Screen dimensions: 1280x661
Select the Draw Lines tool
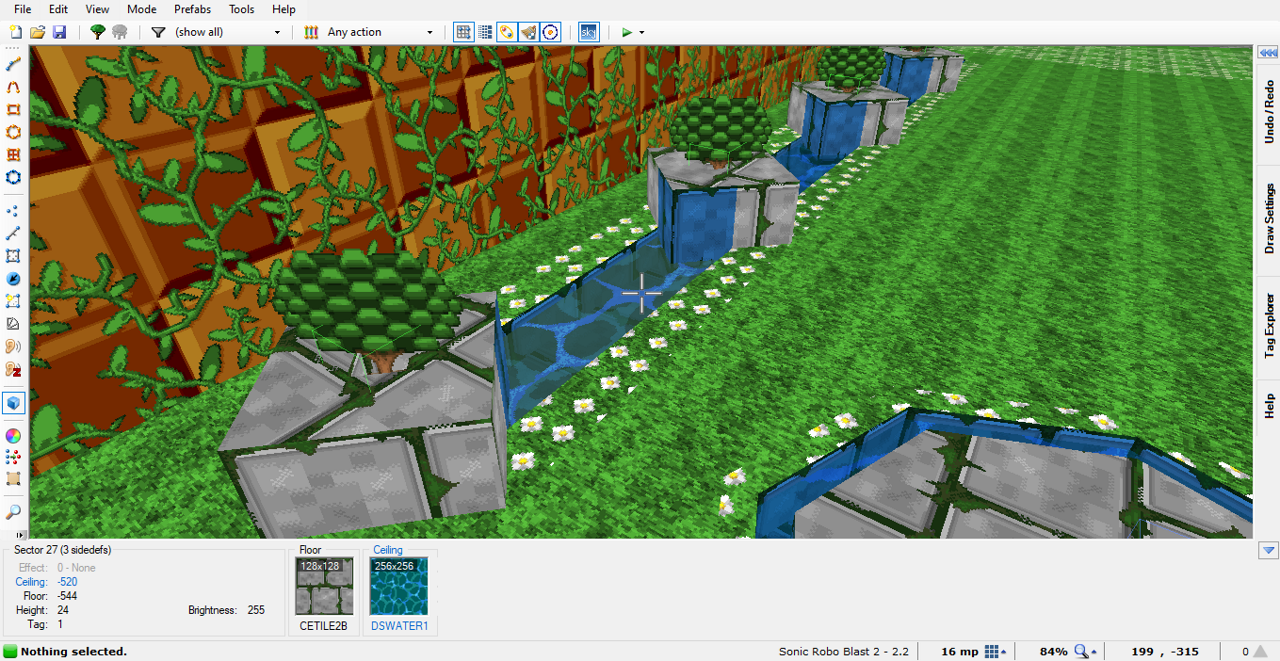pyautogui.click(x=13, y=64)
